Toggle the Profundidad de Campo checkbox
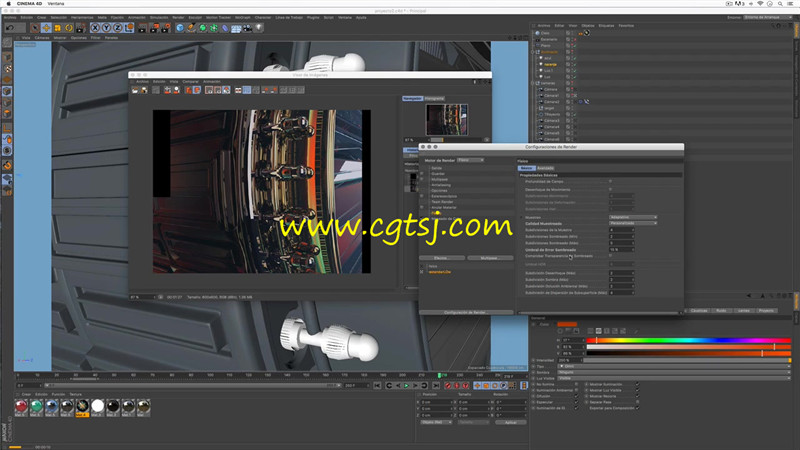This screenshot has width=800, height=450. tap(611, 181)
